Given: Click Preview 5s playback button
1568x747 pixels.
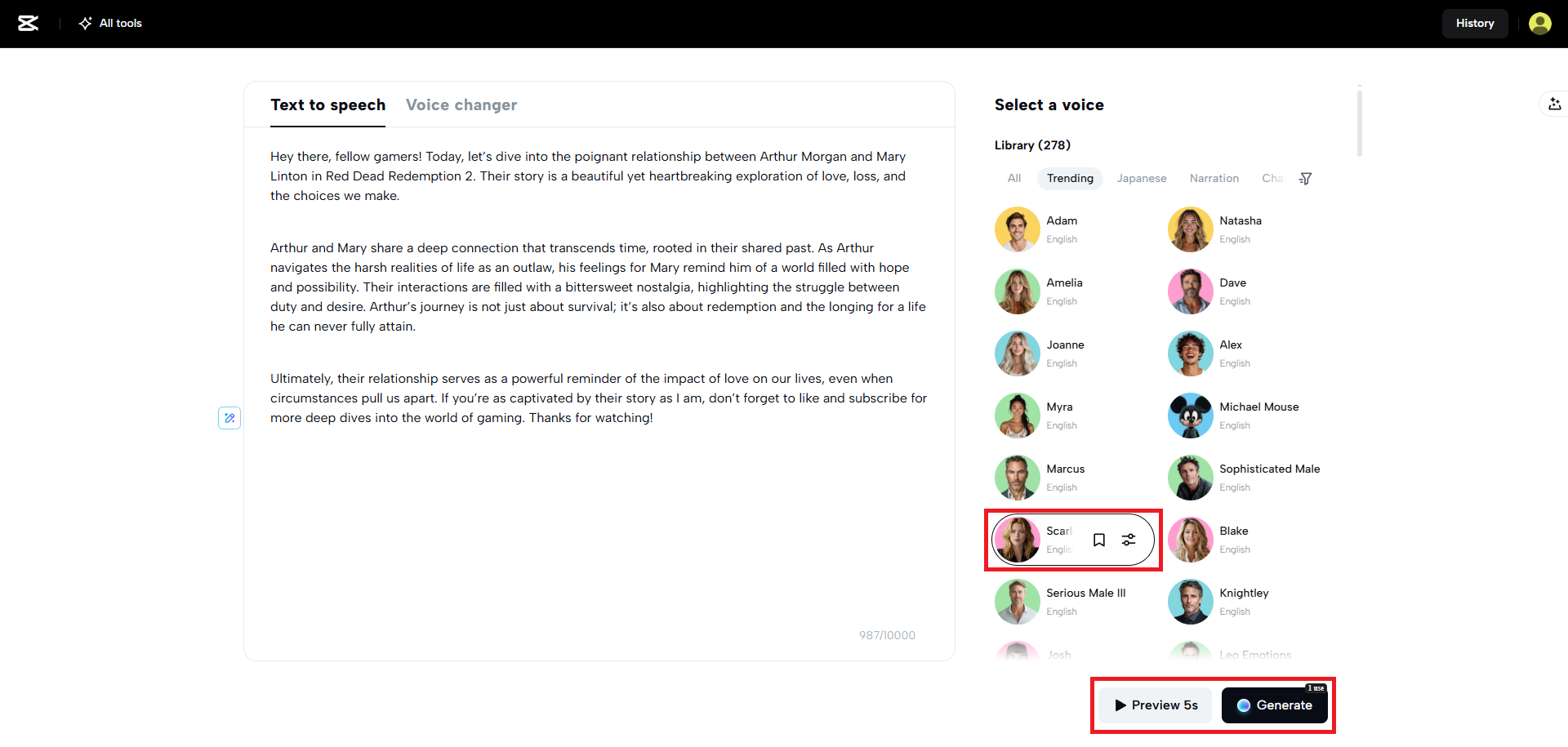Looking at the screenshot, I should click(1154, 705).
